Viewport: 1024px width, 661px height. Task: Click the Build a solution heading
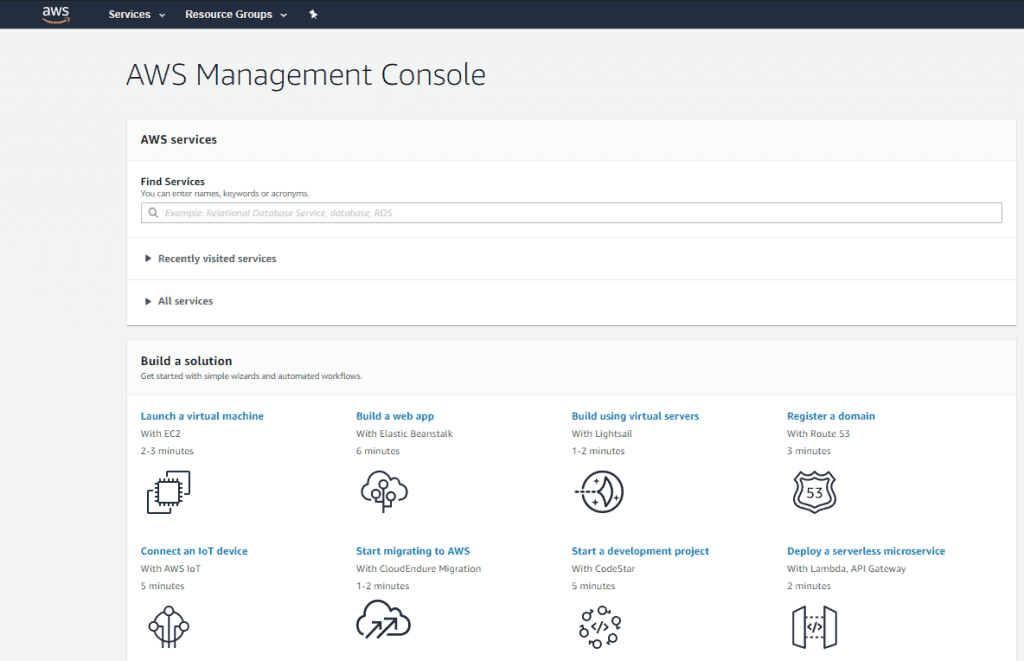186,361
